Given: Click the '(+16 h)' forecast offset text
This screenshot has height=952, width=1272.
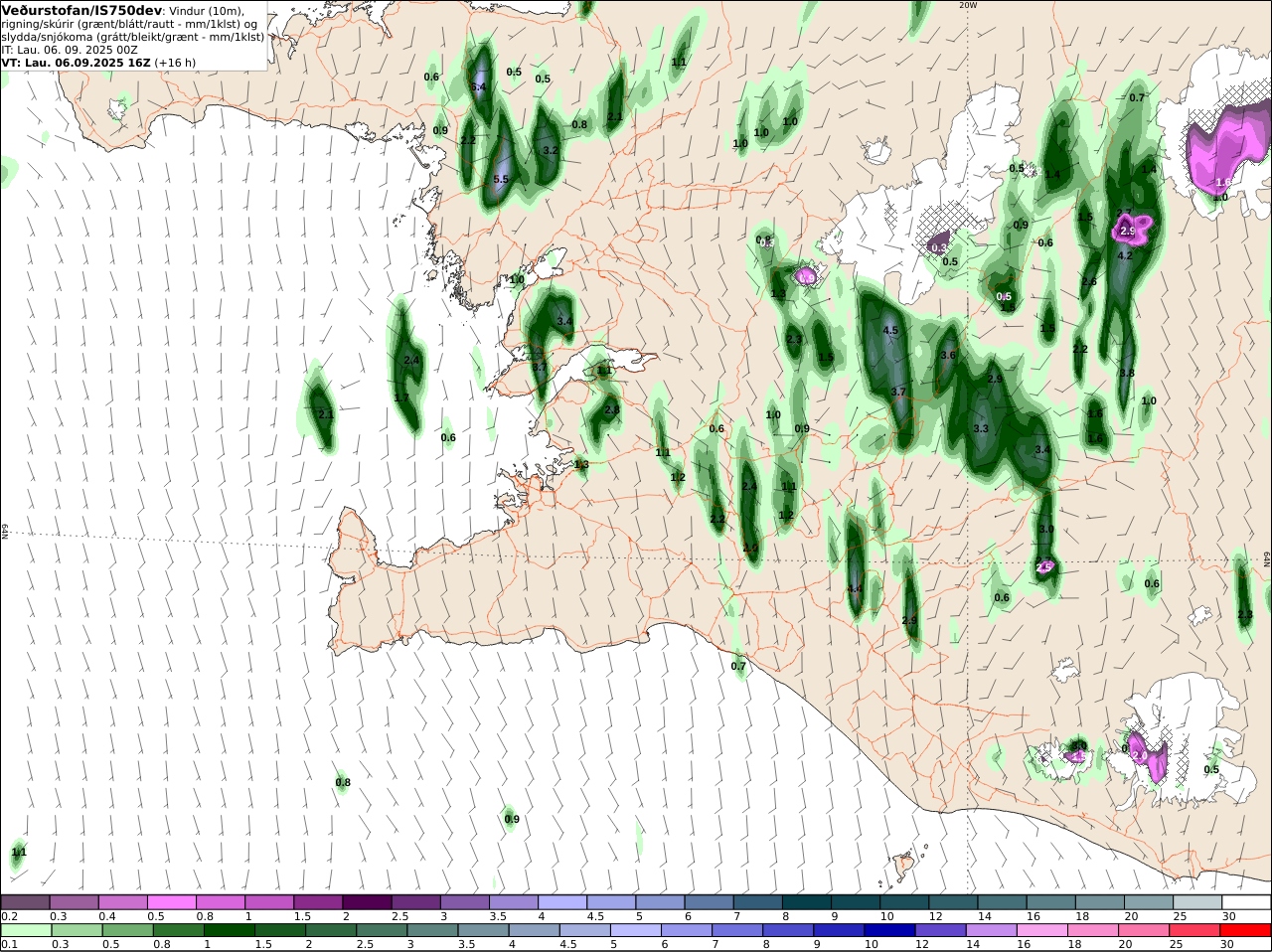Looking at the screenshot, I should [175, 62].
